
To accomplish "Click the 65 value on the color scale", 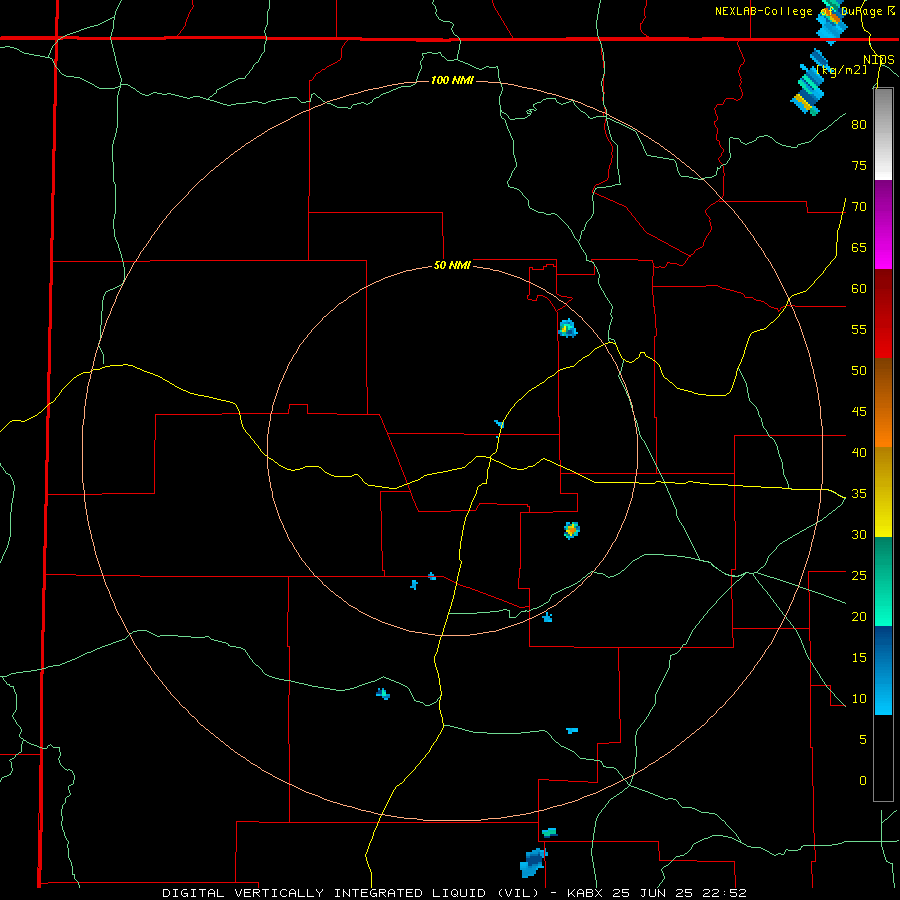I will point(859,247).
